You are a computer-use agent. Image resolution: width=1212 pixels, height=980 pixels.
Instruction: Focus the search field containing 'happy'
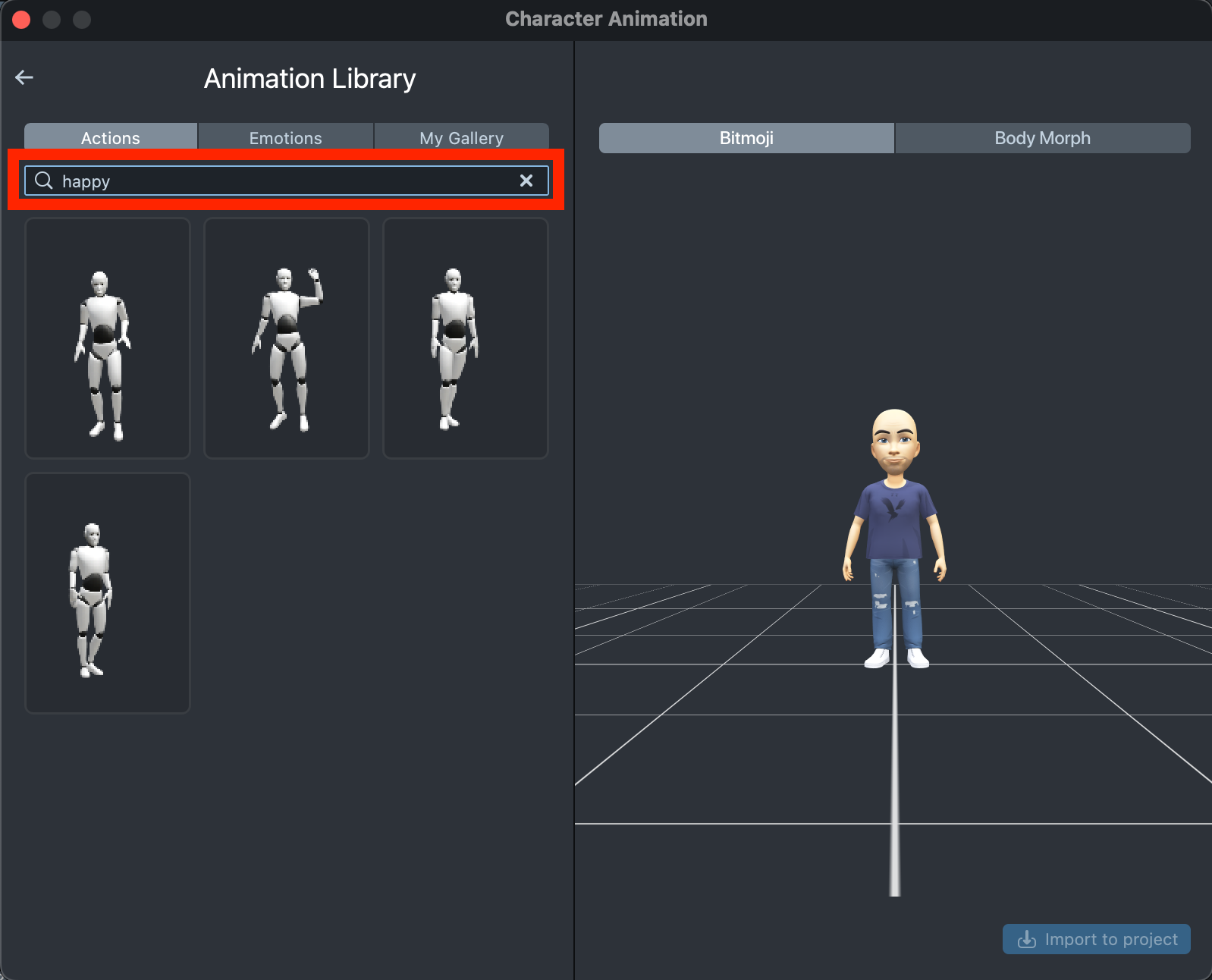click(x=288, y=181)
